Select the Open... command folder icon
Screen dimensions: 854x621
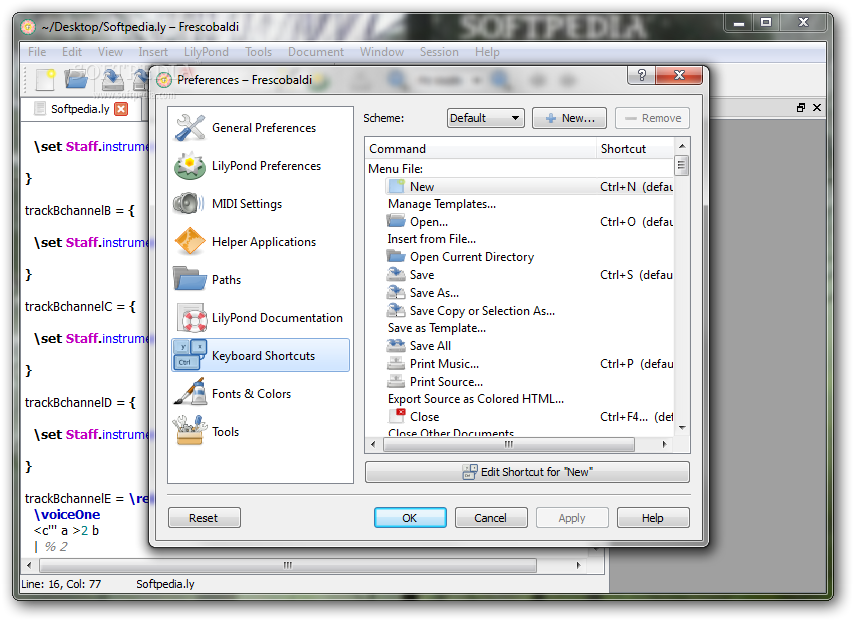click(x=396, y=221)
